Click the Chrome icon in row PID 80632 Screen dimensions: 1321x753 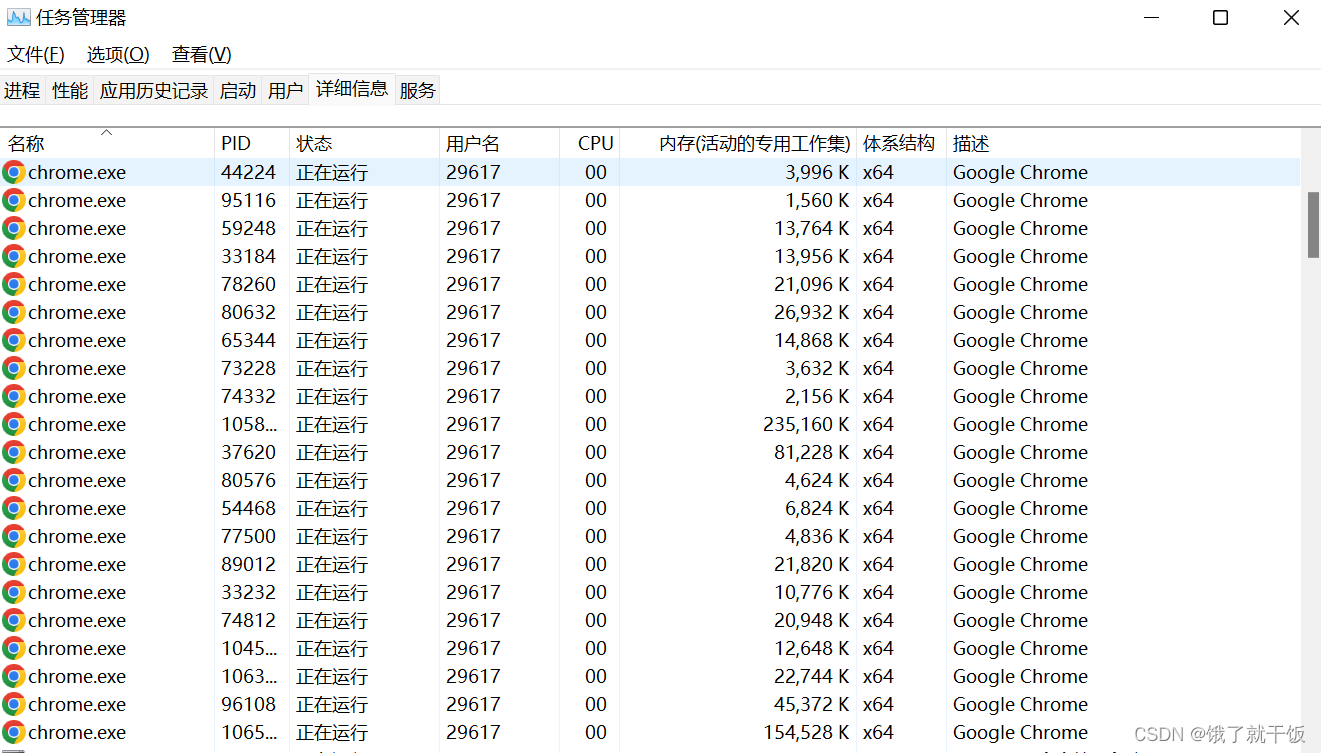14,312
